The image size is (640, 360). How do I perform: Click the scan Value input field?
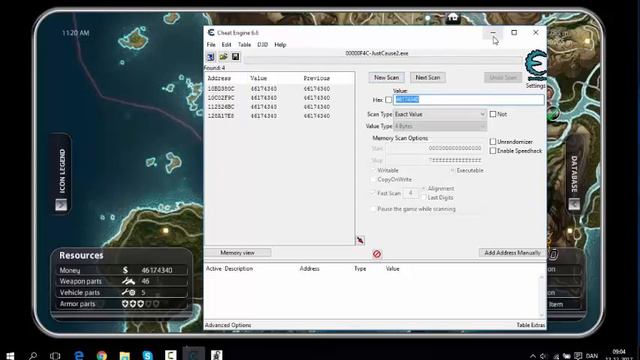(x=469, y=100)
